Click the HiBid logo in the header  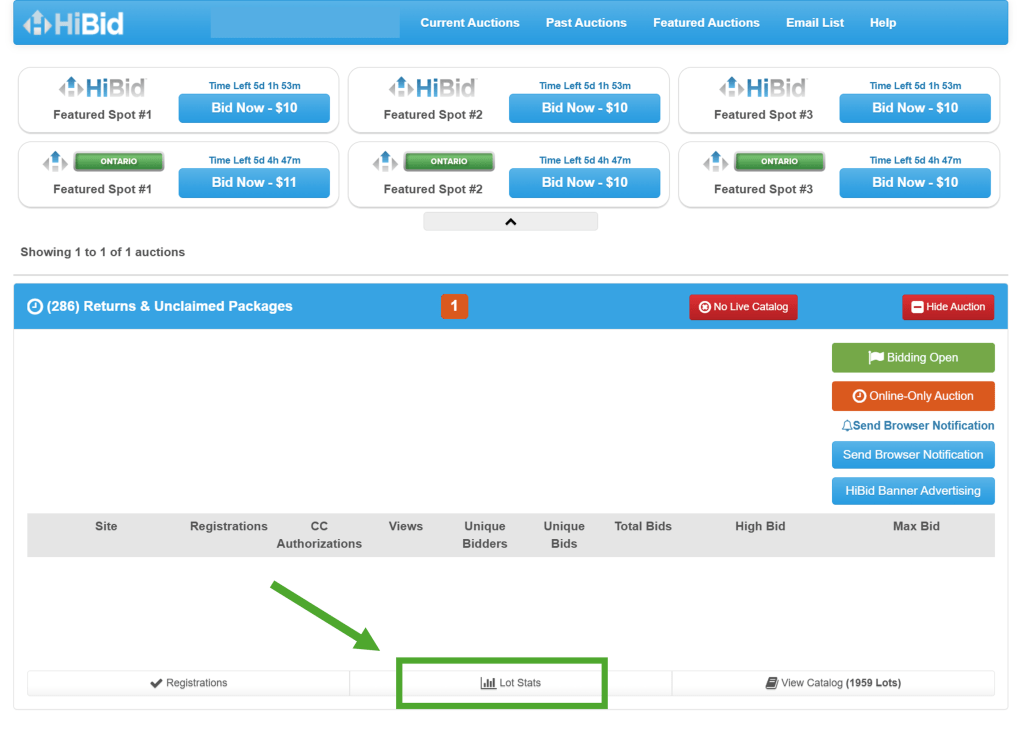74,23
